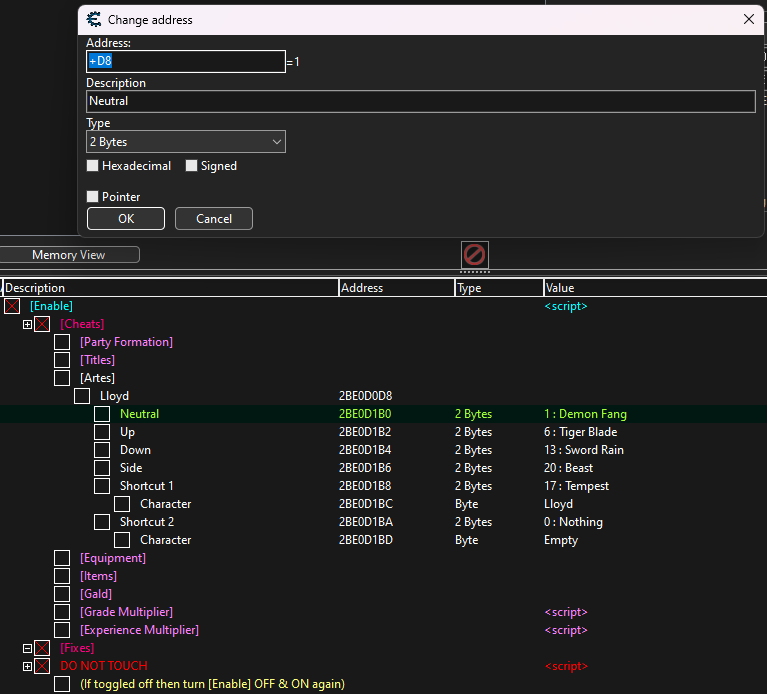Image resolution: width=767 pixels, height=694 pixels.
Task: Click the DO NOT TOUCH script value
Action: coord(566,666)
